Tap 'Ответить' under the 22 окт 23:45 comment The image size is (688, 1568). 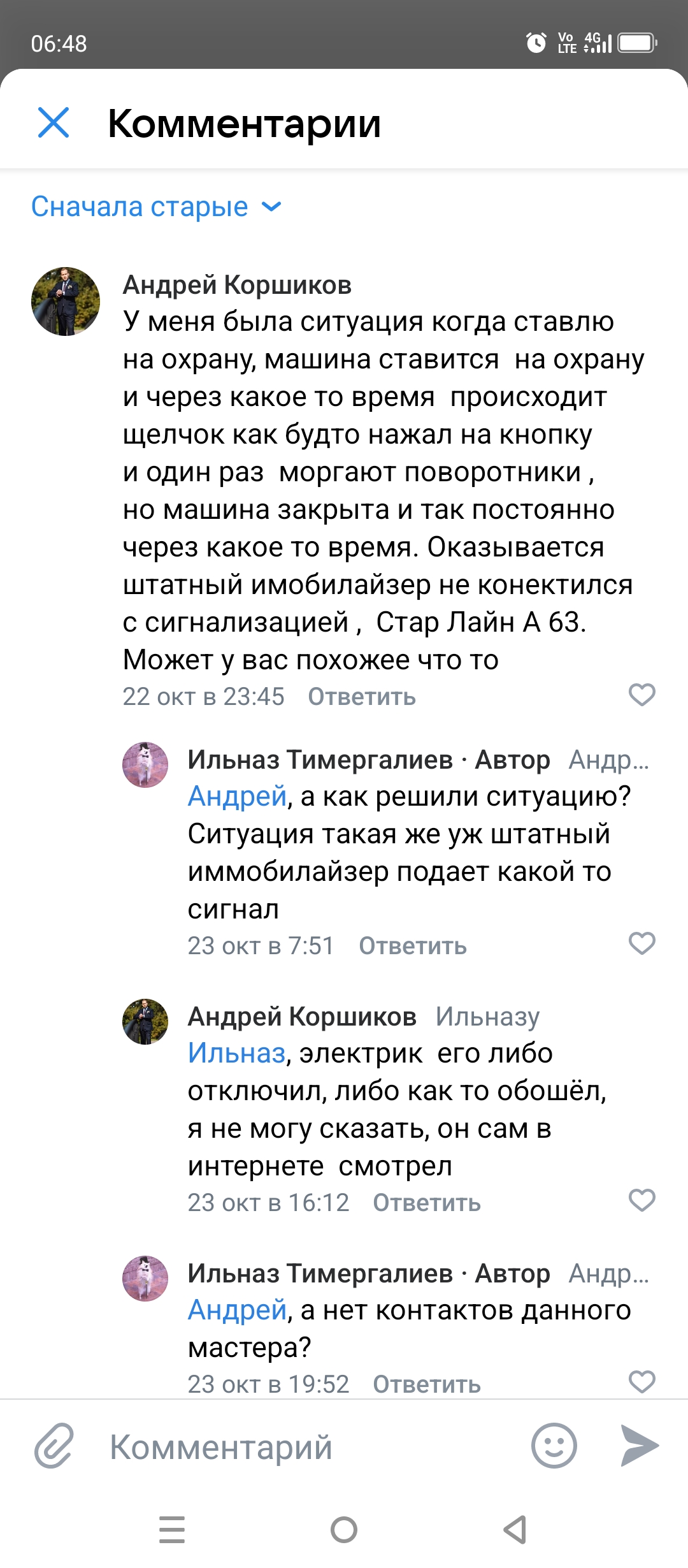point(361,697)
